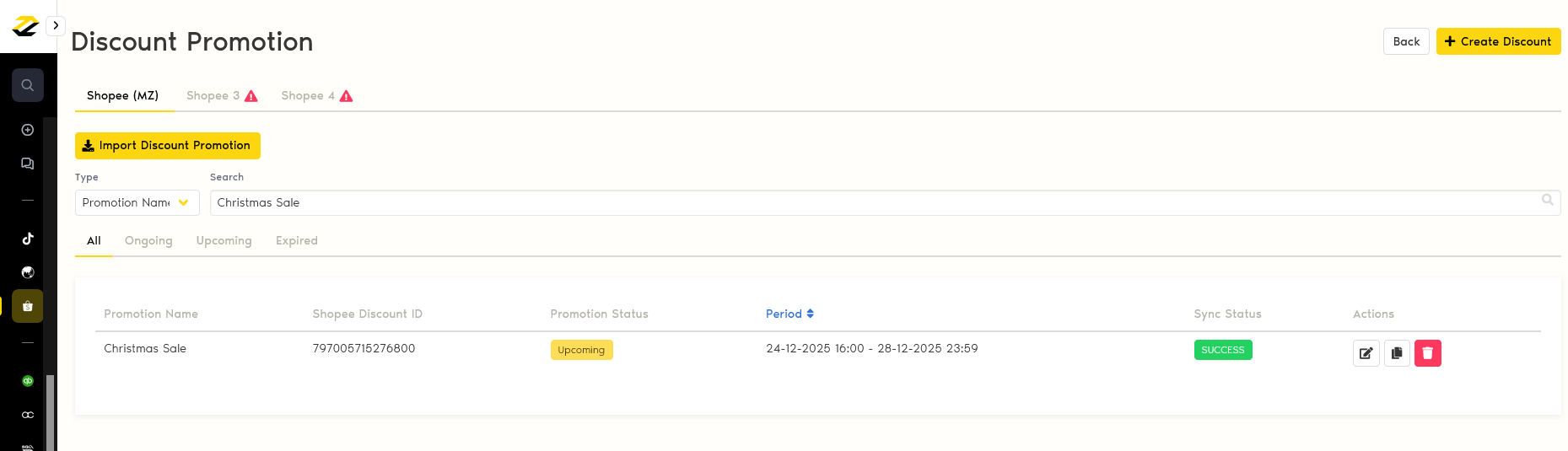Expand the sidebar with chevron arrow
This screenshot has height=451, width=1568.
56,25
